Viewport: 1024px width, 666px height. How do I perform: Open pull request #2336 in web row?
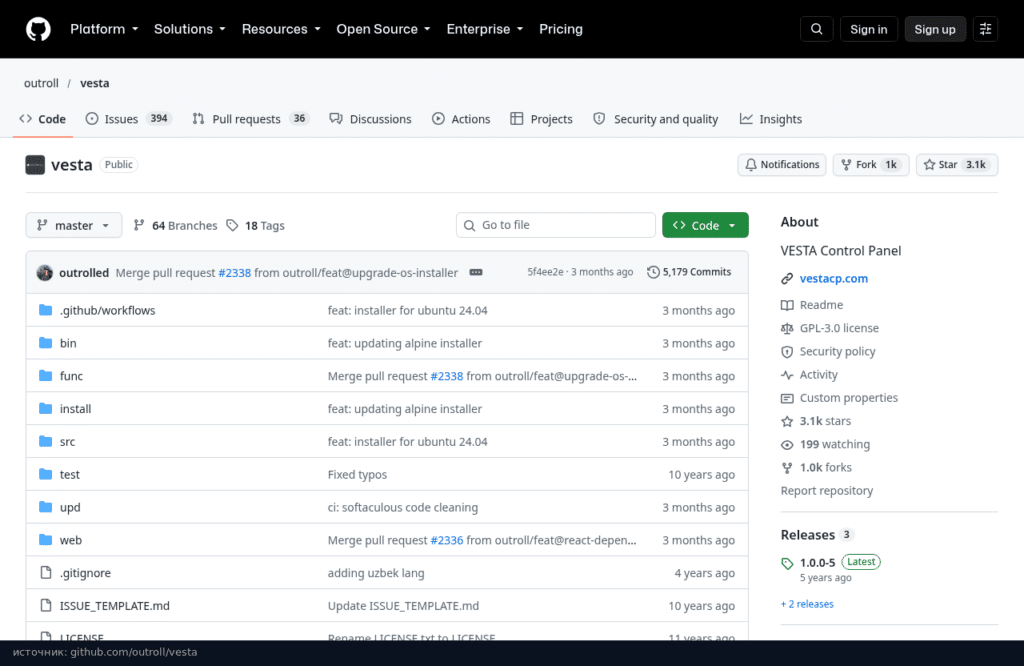pyautogui.click(x=447, y=540)
